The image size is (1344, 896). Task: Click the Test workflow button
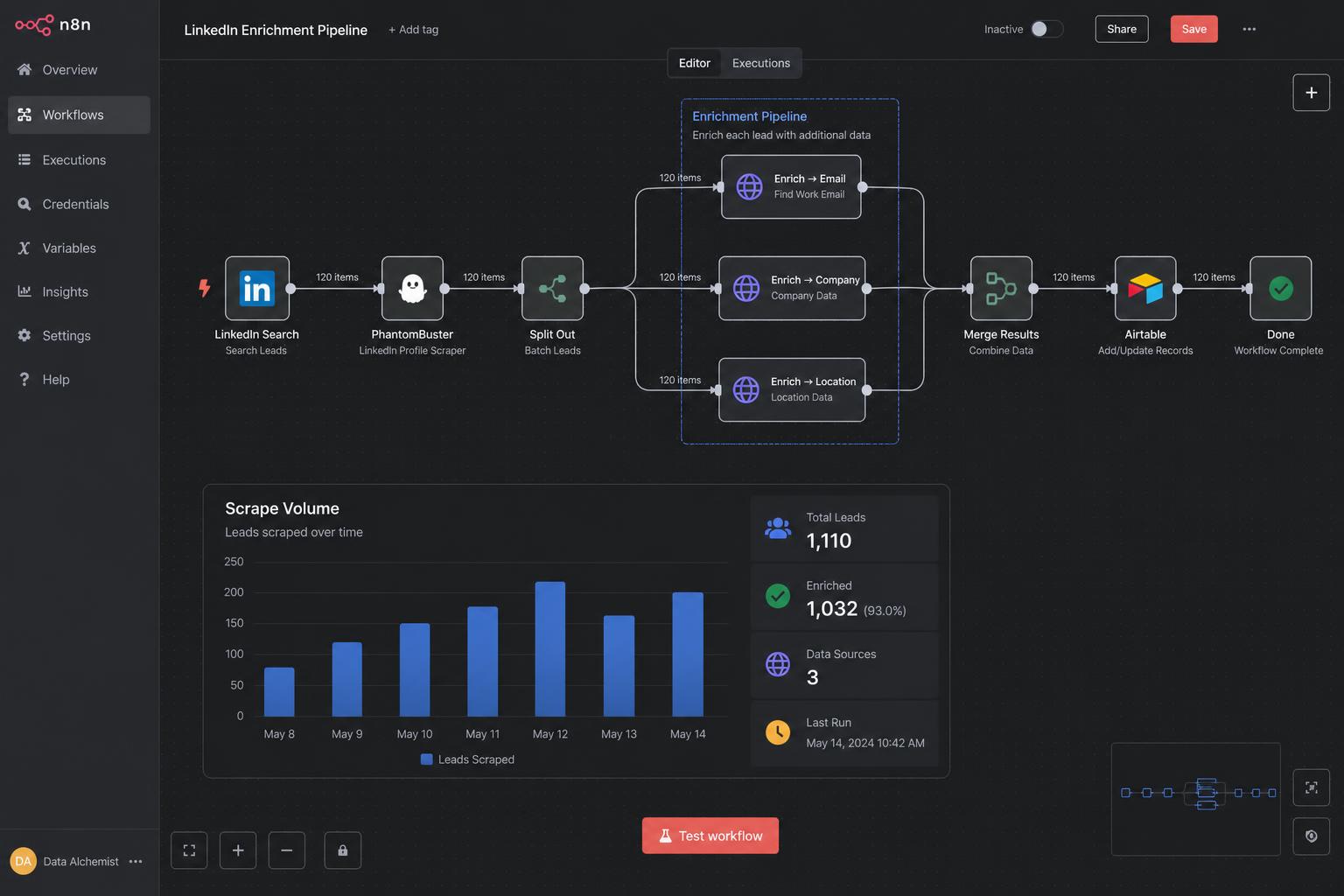[710, 836]
